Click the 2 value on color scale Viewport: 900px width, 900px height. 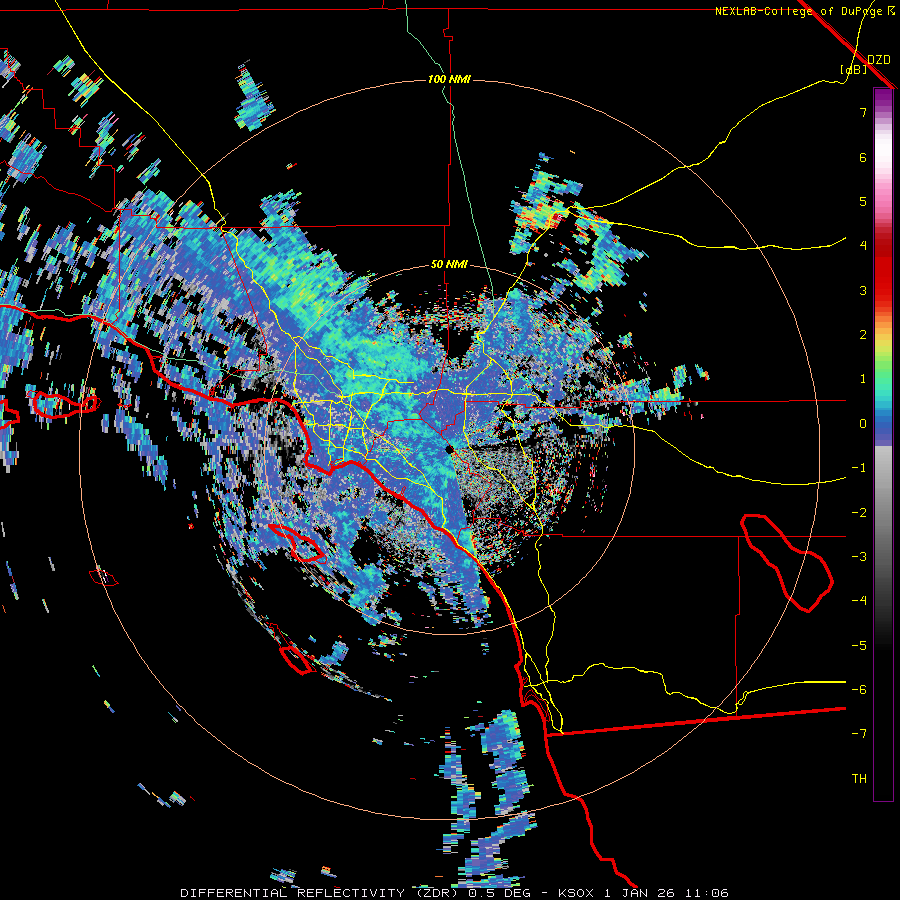[x=863, y=335]
